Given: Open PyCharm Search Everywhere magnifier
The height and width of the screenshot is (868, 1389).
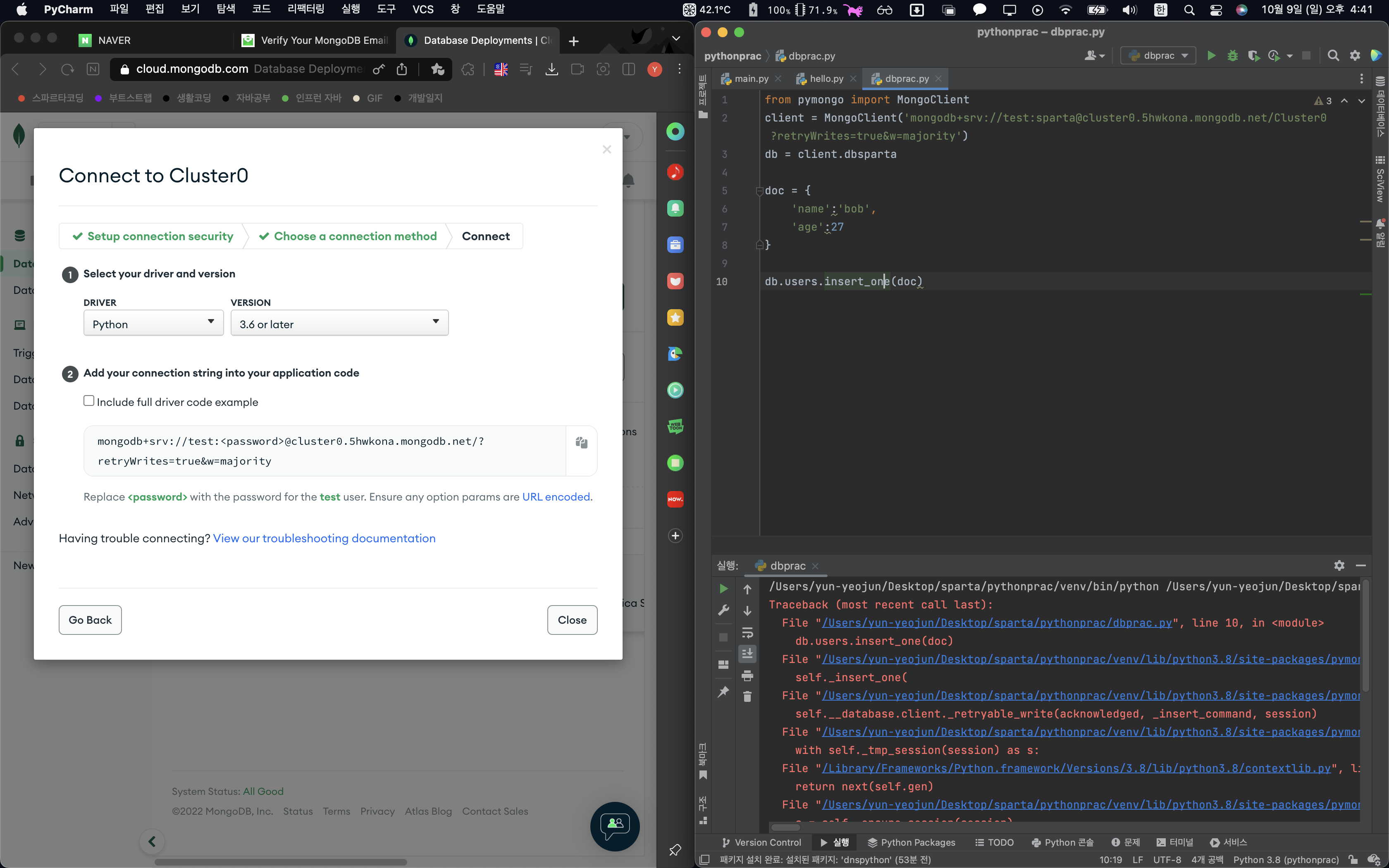Looking at the screenshot, I should (1333, 56).
